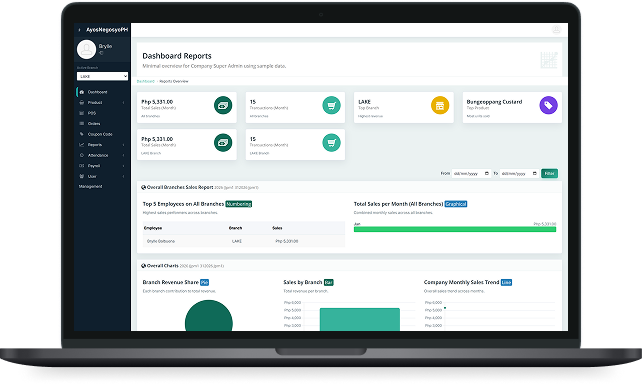Screen dimensions: 642x385
Task: Click the Coupon Code tag icon
Action: pos(82,134)
